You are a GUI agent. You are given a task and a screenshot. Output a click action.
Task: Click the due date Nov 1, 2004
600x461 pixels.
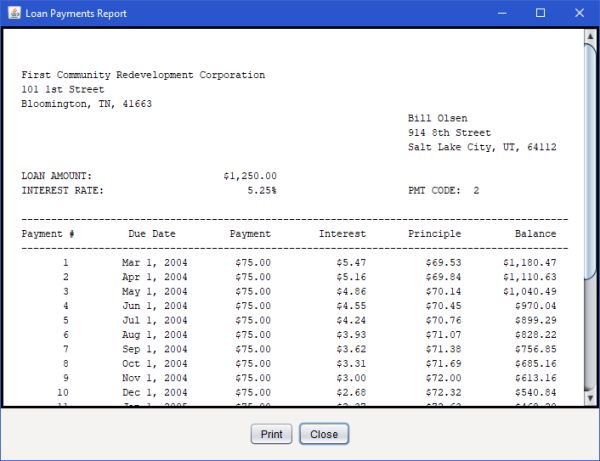click(x=155, y=378)
